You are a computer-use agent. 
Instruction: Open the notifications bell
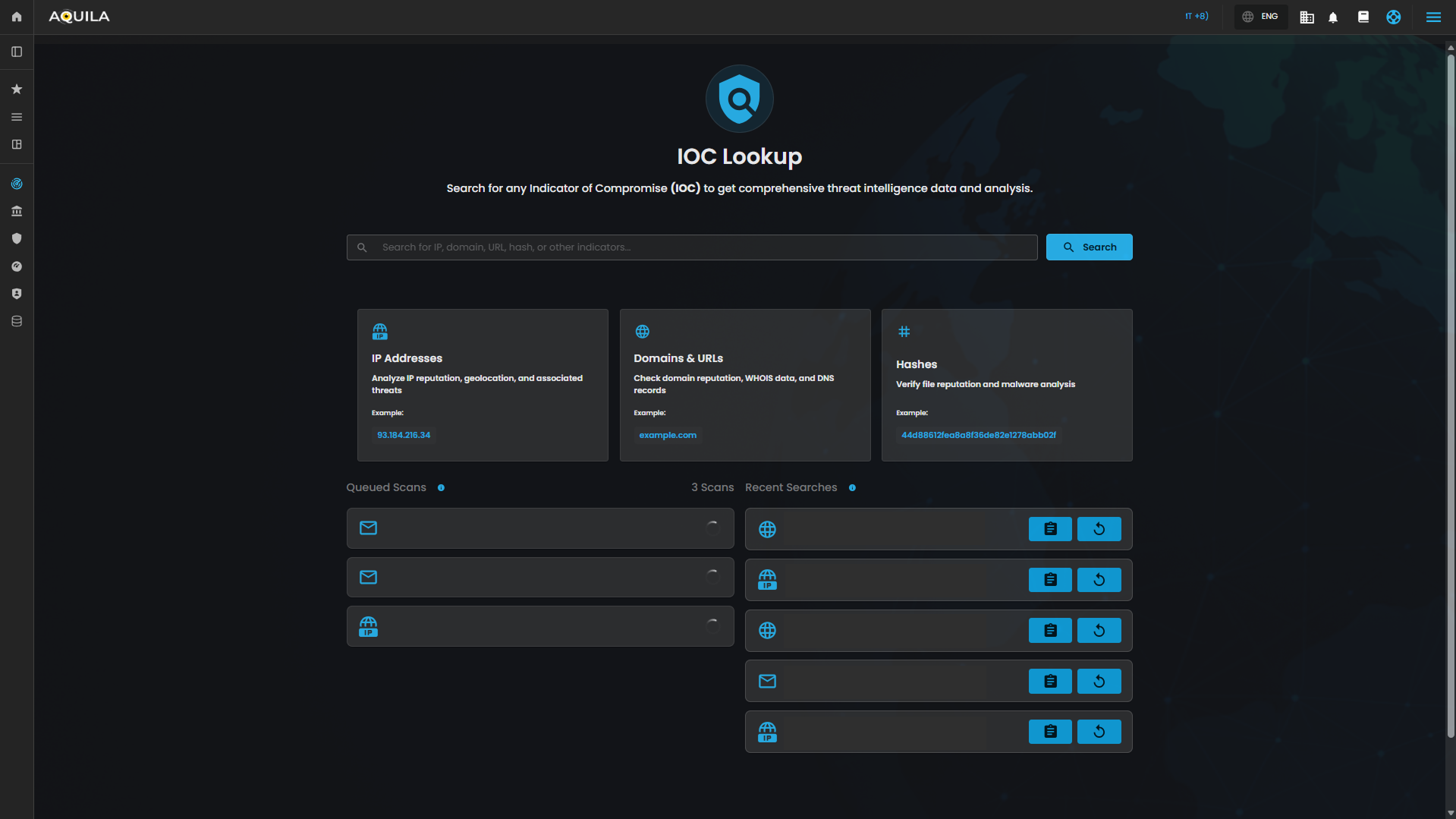click(1333, 17)
